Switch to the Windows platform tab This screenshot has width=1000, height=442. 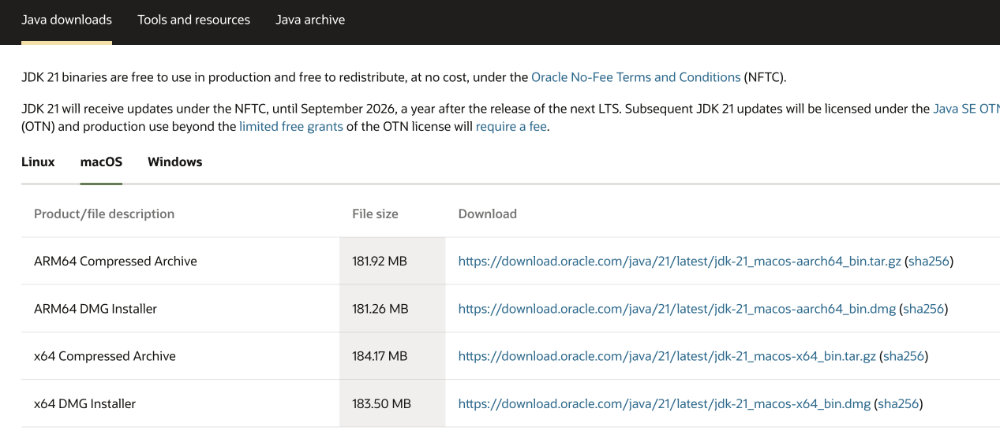tap(175, 162)
